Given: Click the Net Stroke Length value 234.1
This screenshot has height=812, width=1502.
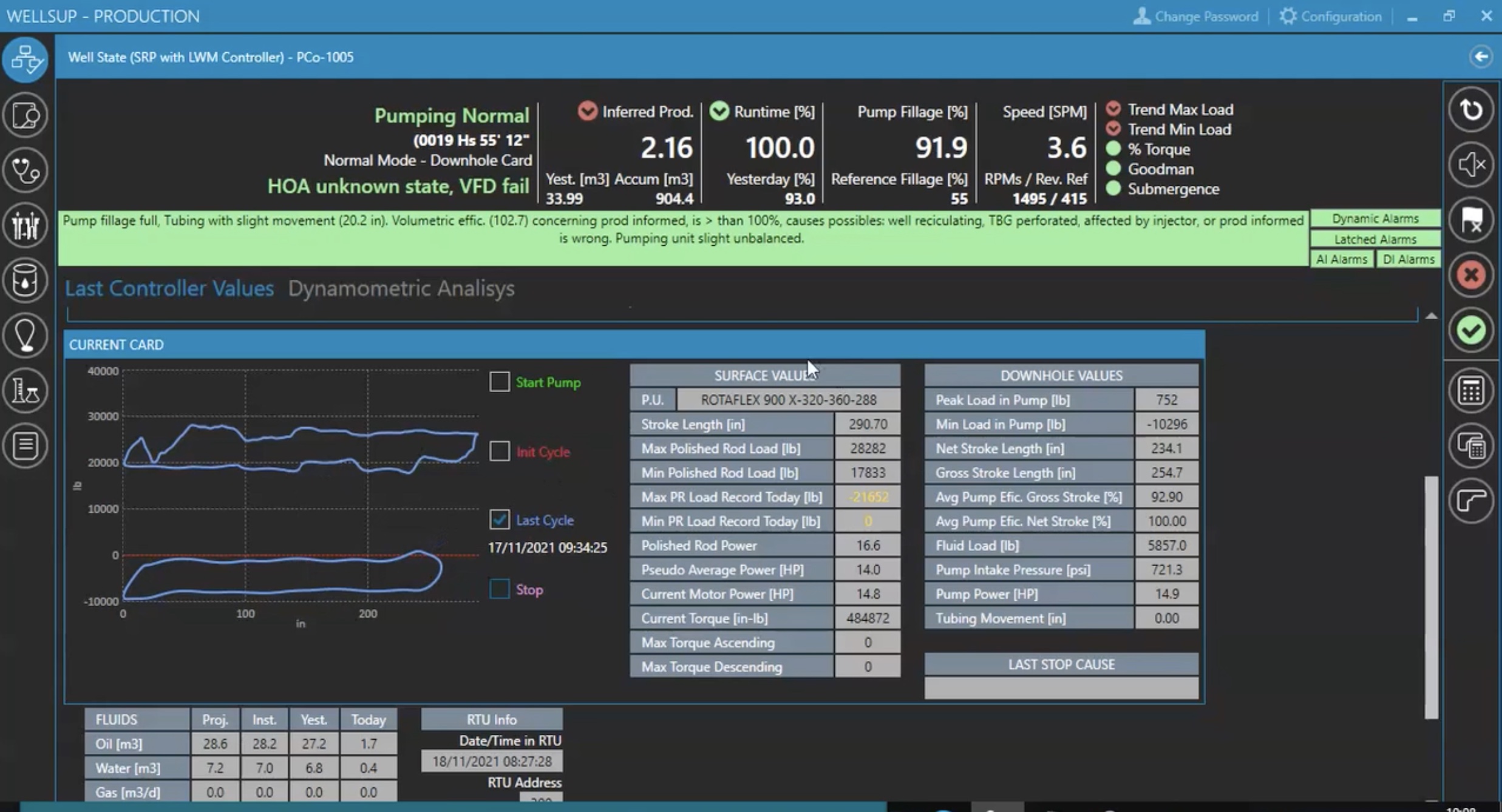Looking at the screenshot, I should click(1166, 448).
